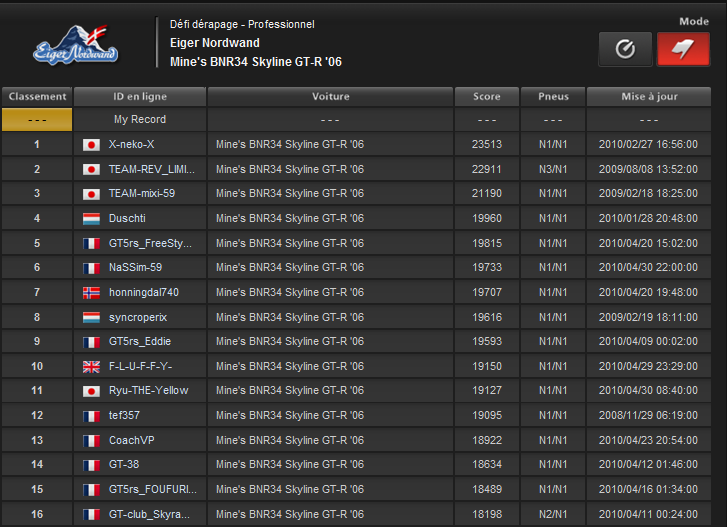Select the My Record row label

click(140, 120)
